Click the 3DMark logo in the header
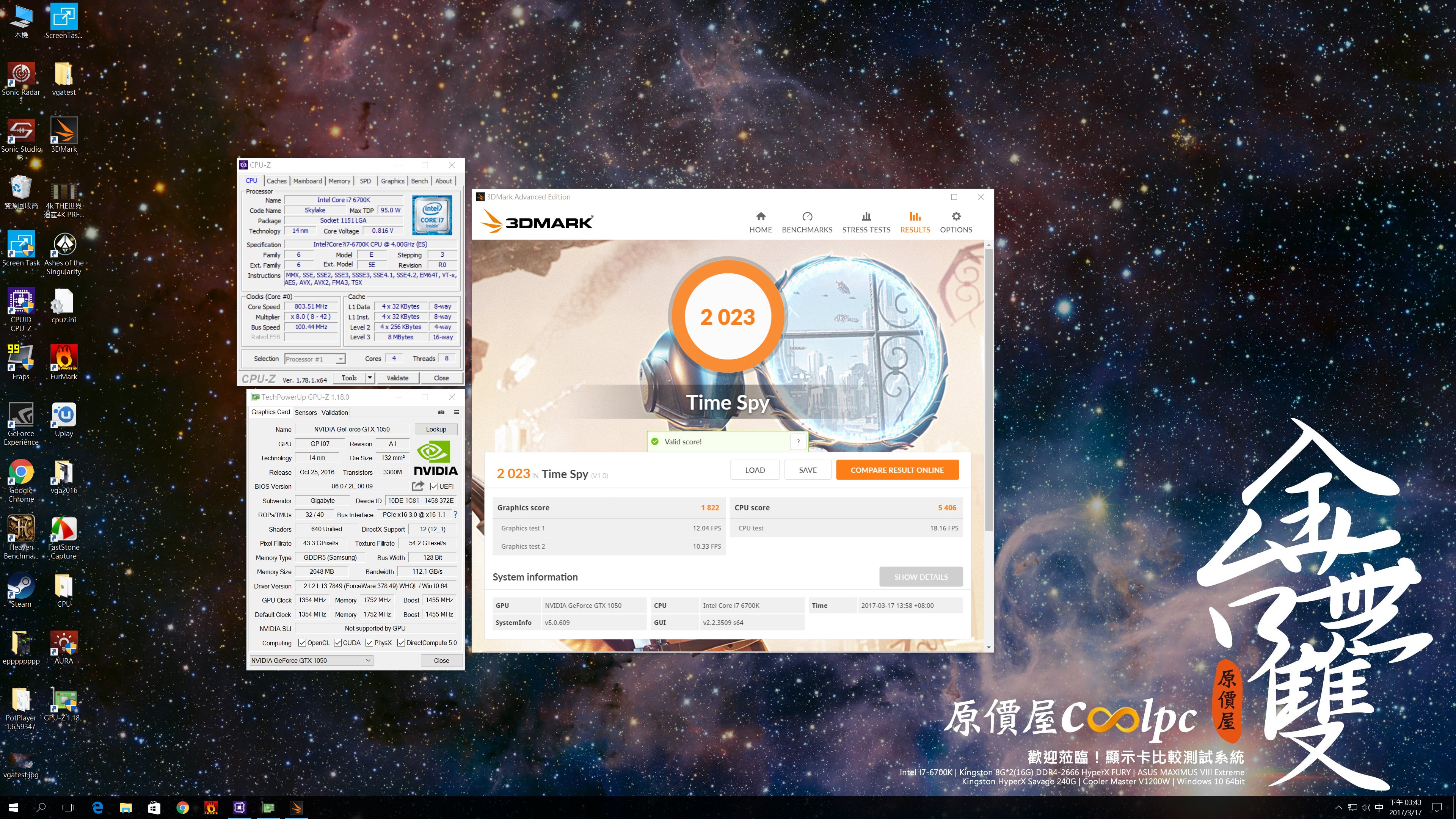This screenshot has height=819, width=1456. point(537,221)
